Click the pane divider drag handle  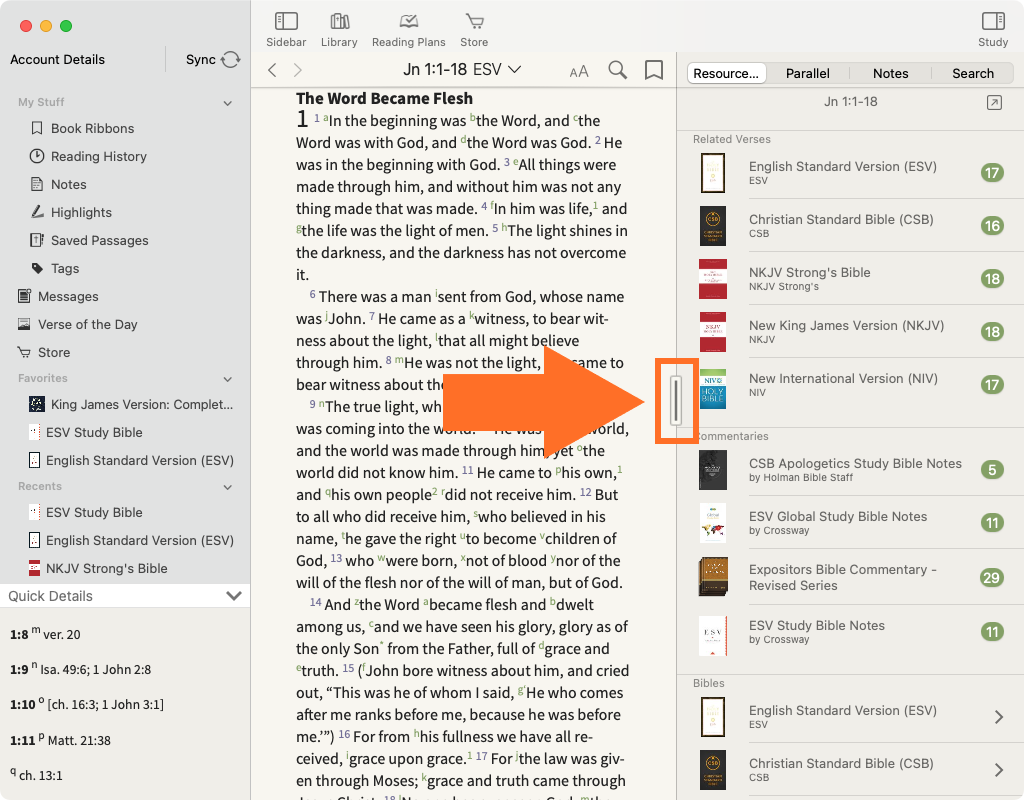pos(676,400)
